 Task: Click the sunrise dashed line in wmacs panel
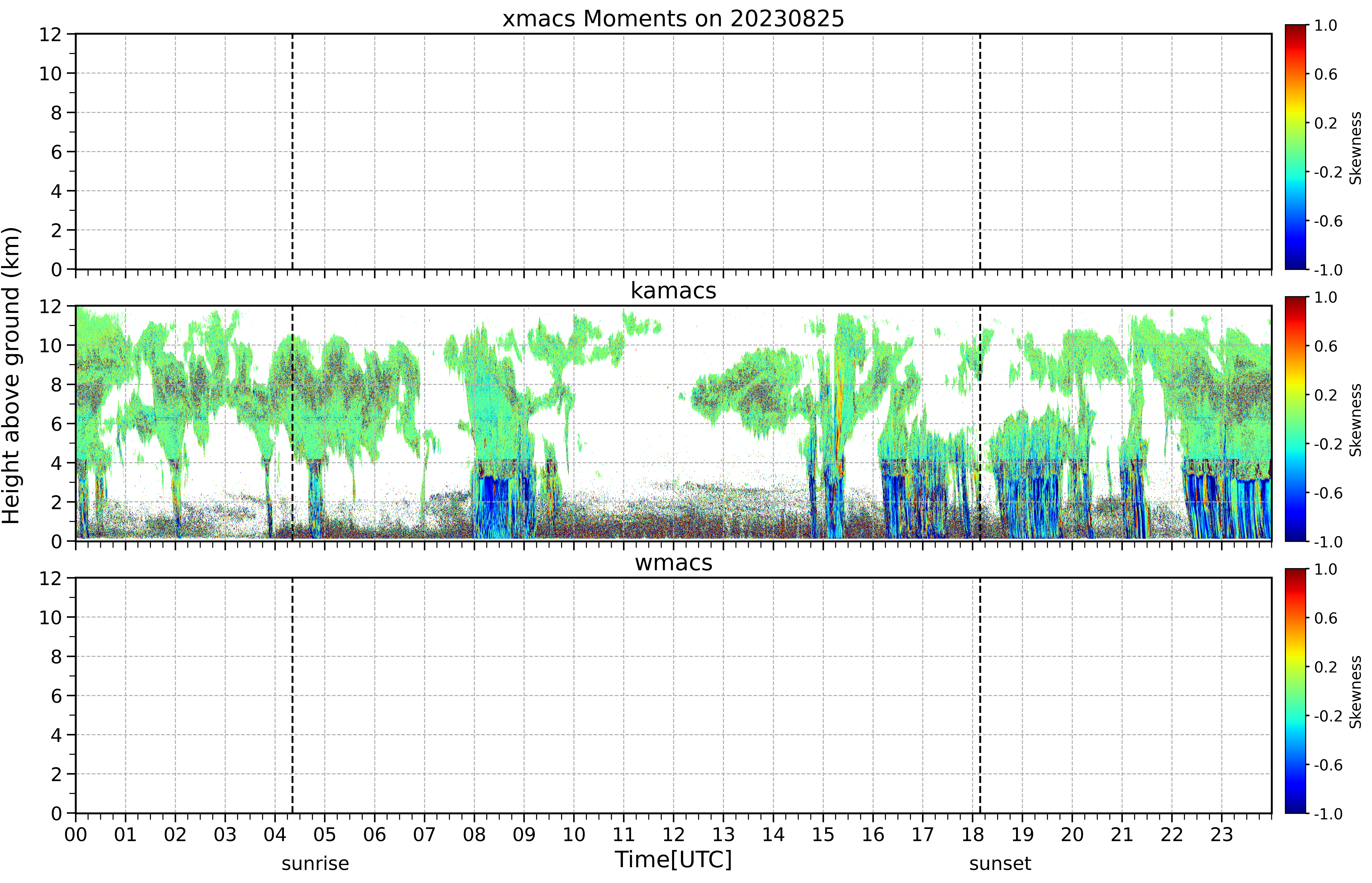point(292,696)
